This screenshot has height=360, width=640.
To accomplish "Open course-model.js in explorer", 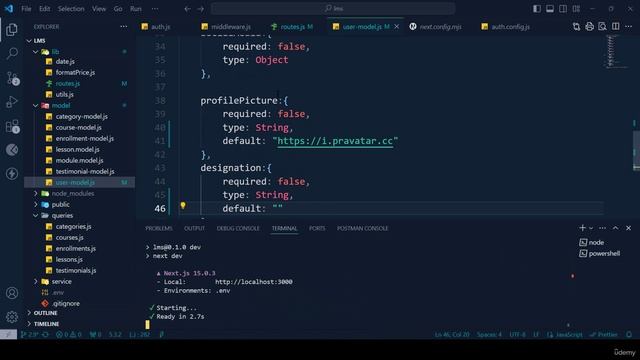I will pyautogui.click(x=78, y=127).
